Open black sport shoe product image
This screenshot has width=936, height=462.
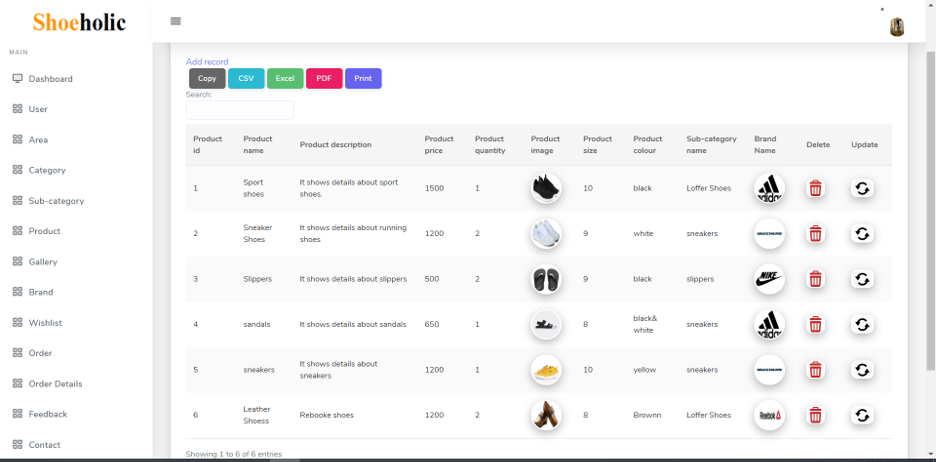546,189
